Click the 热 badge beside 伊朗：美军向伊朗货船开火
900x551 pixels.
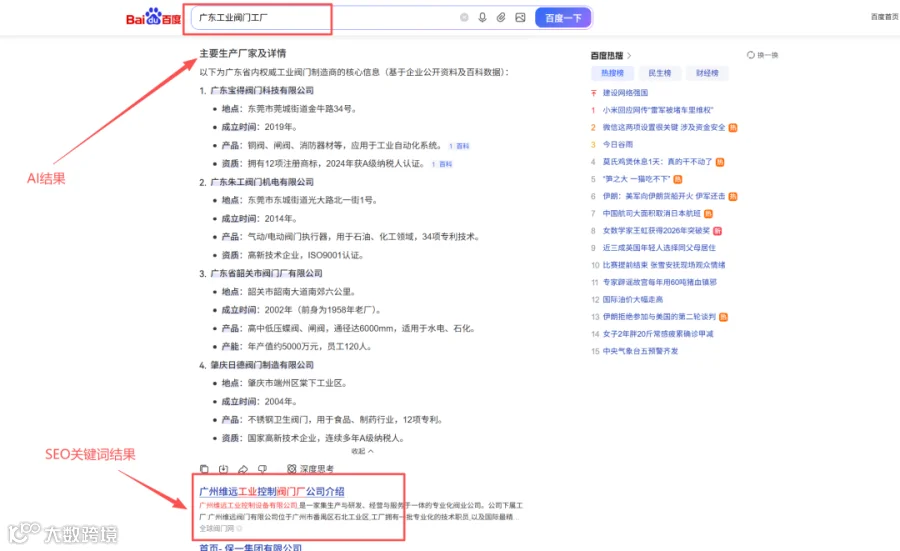(733, 196)
